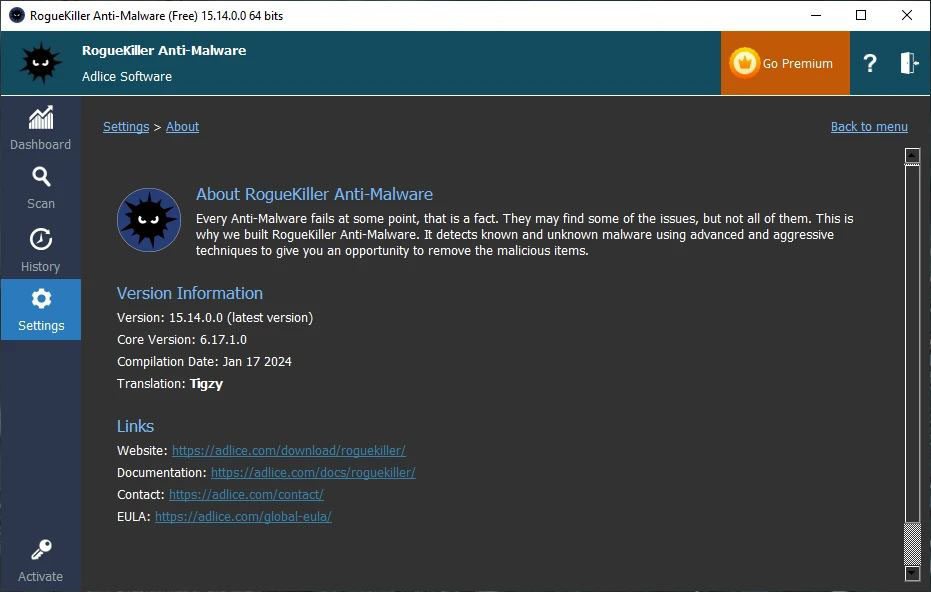Click the title bar application icon
This screenshot has width=931, height=592.
coord(17,15)
